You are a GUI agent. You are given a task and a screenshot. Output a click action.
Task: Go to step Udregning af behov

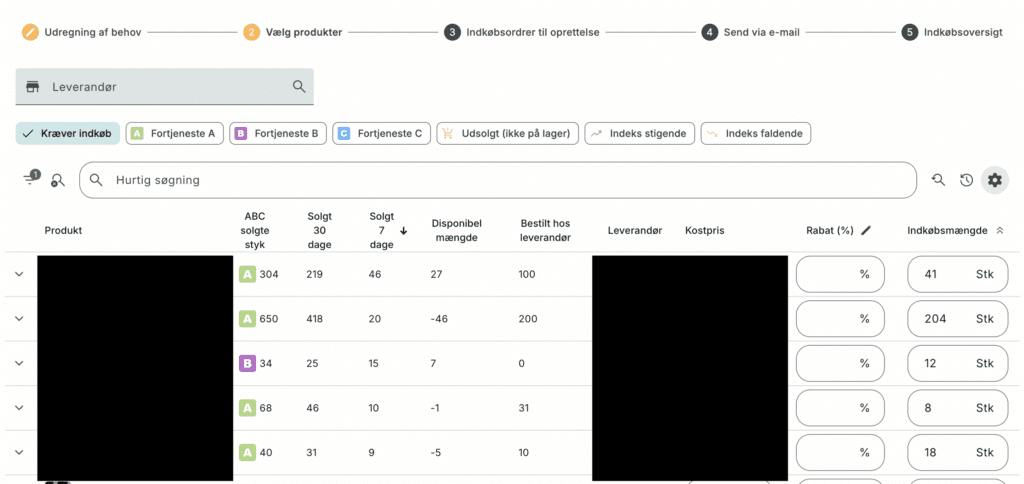click(x=82, y=32)
